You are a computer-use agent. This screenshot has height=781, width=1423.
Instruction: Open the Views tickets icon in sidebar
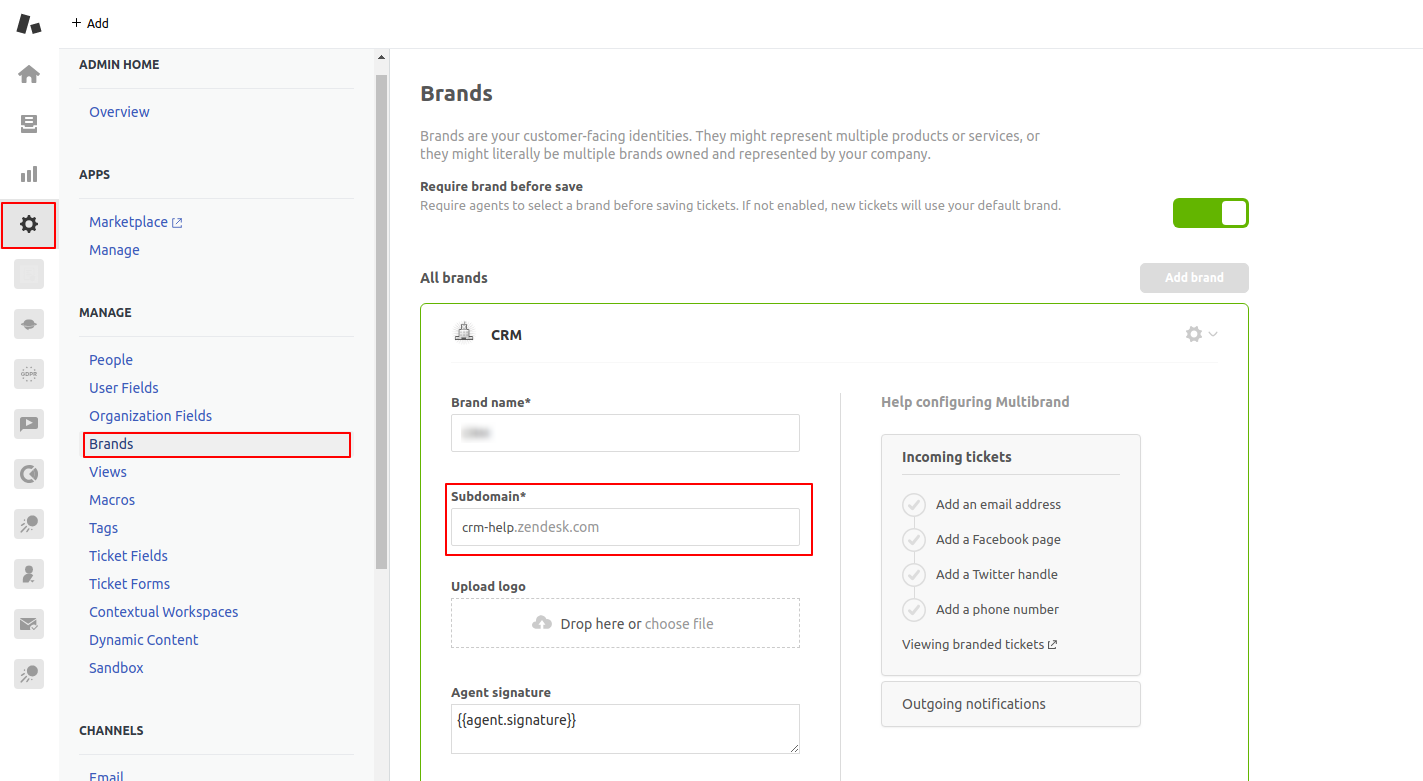(x=29, y=124)
